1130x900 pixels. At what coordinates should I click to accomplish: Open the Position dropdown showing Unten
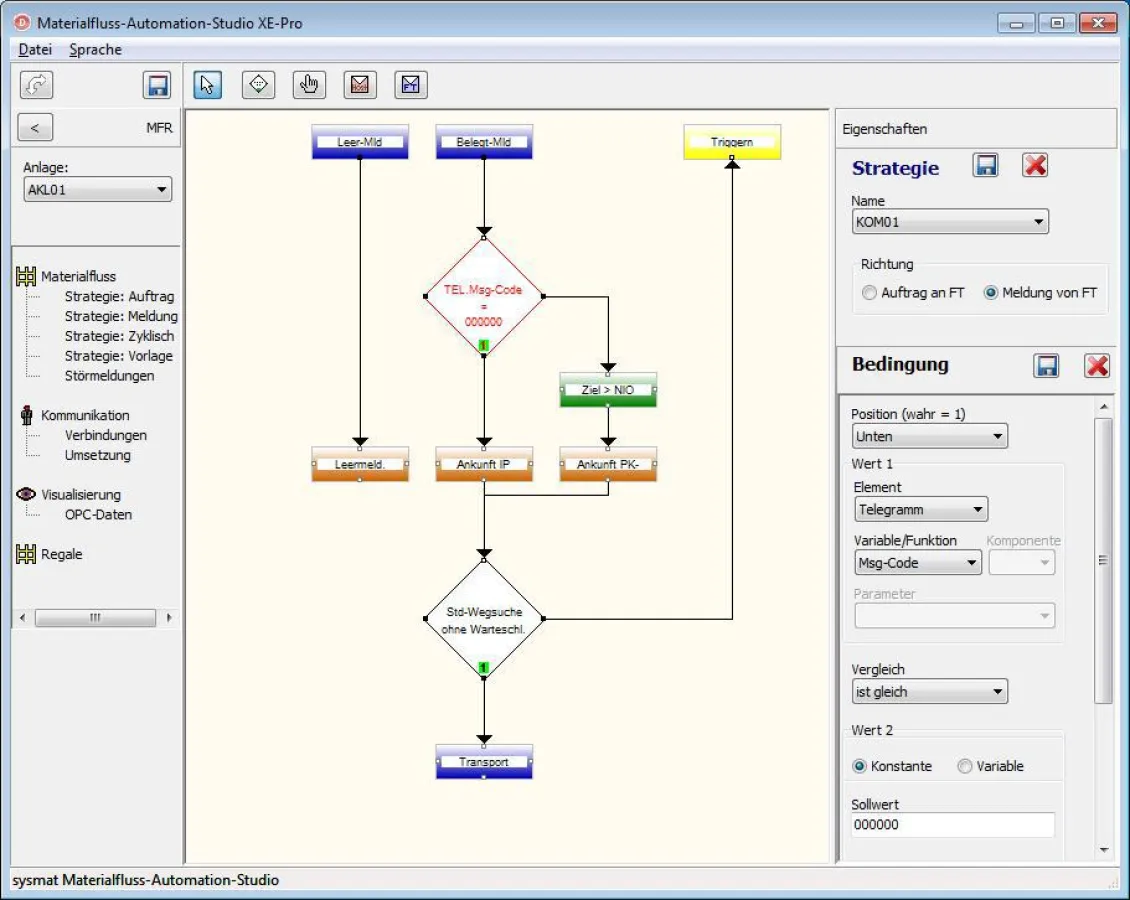[x=928, y=436]
